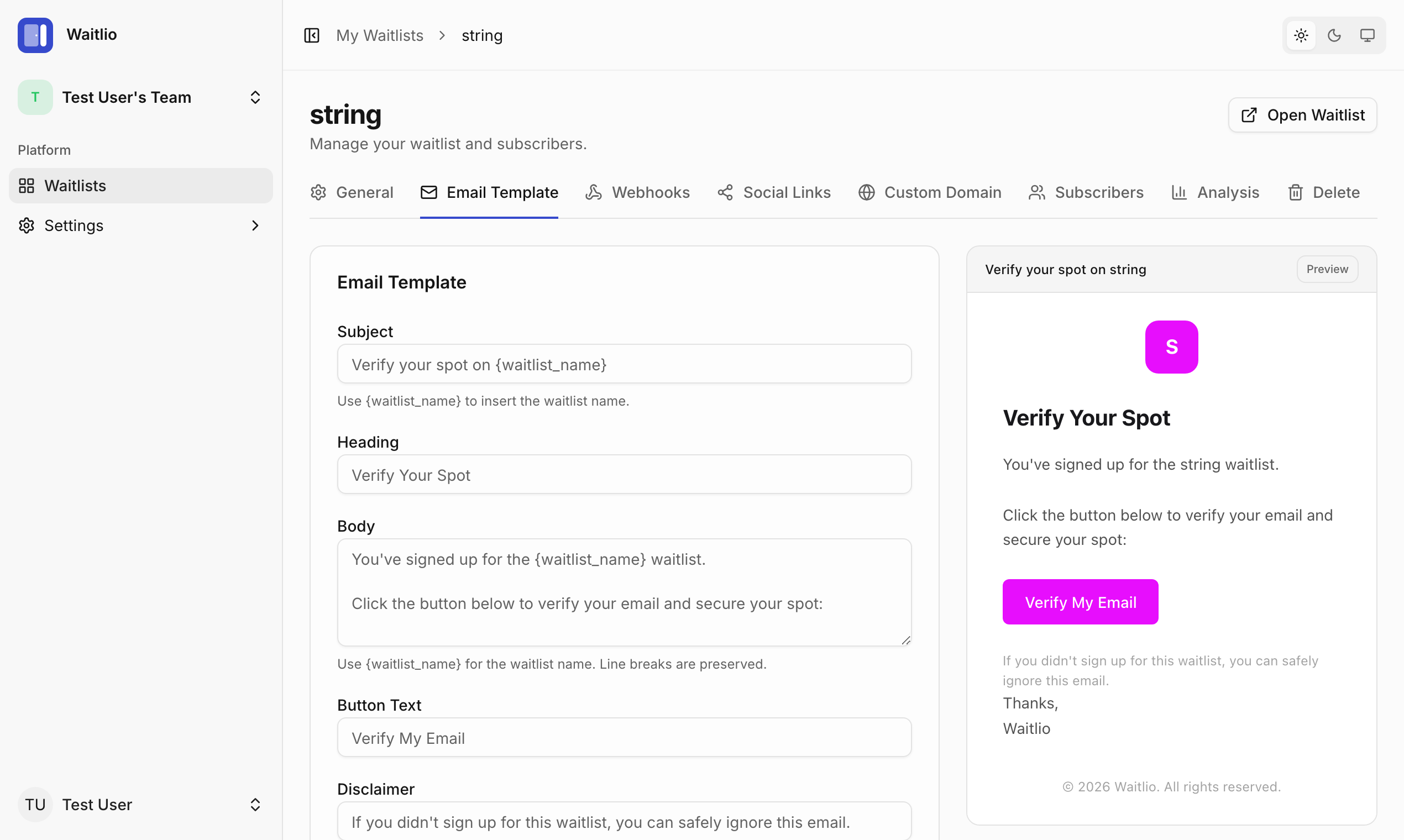Click the Open Waitlist button
1404x840 pixels.
click(1302, 115)
